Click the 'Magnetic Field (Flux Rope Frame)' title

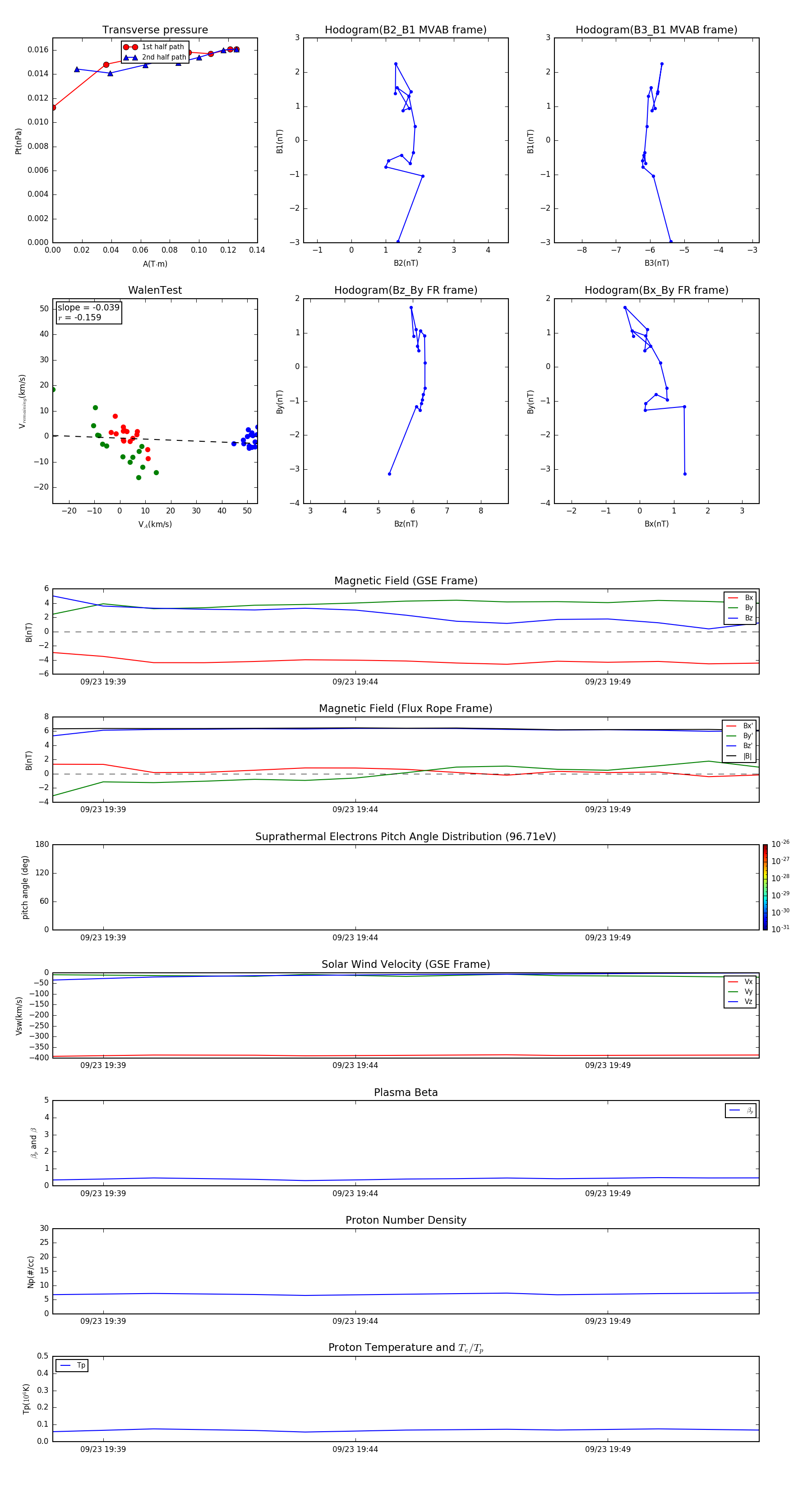click(406, 709)
